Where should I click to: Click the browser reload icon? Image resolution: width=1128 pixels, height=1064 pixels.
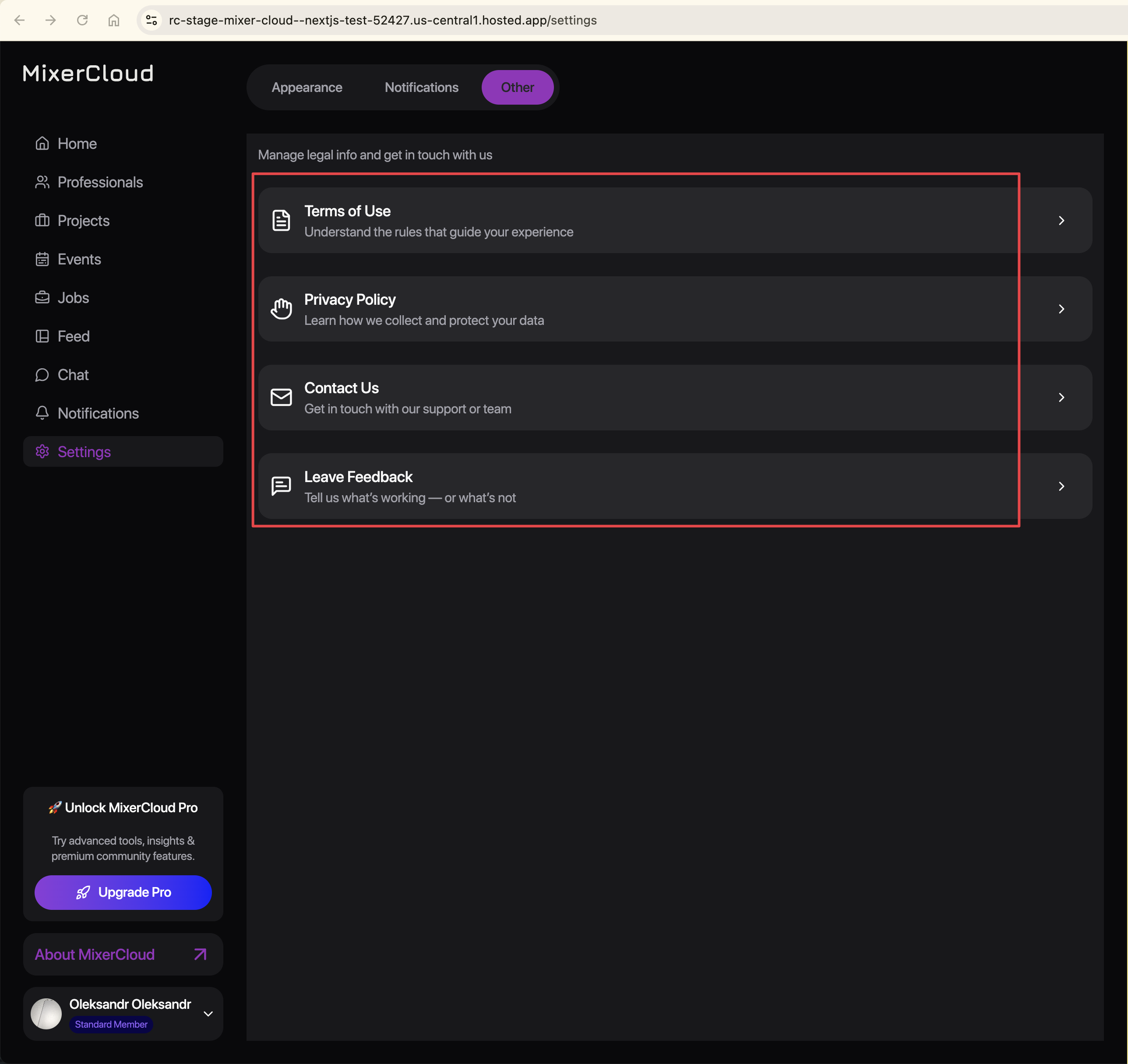point(82,21)
